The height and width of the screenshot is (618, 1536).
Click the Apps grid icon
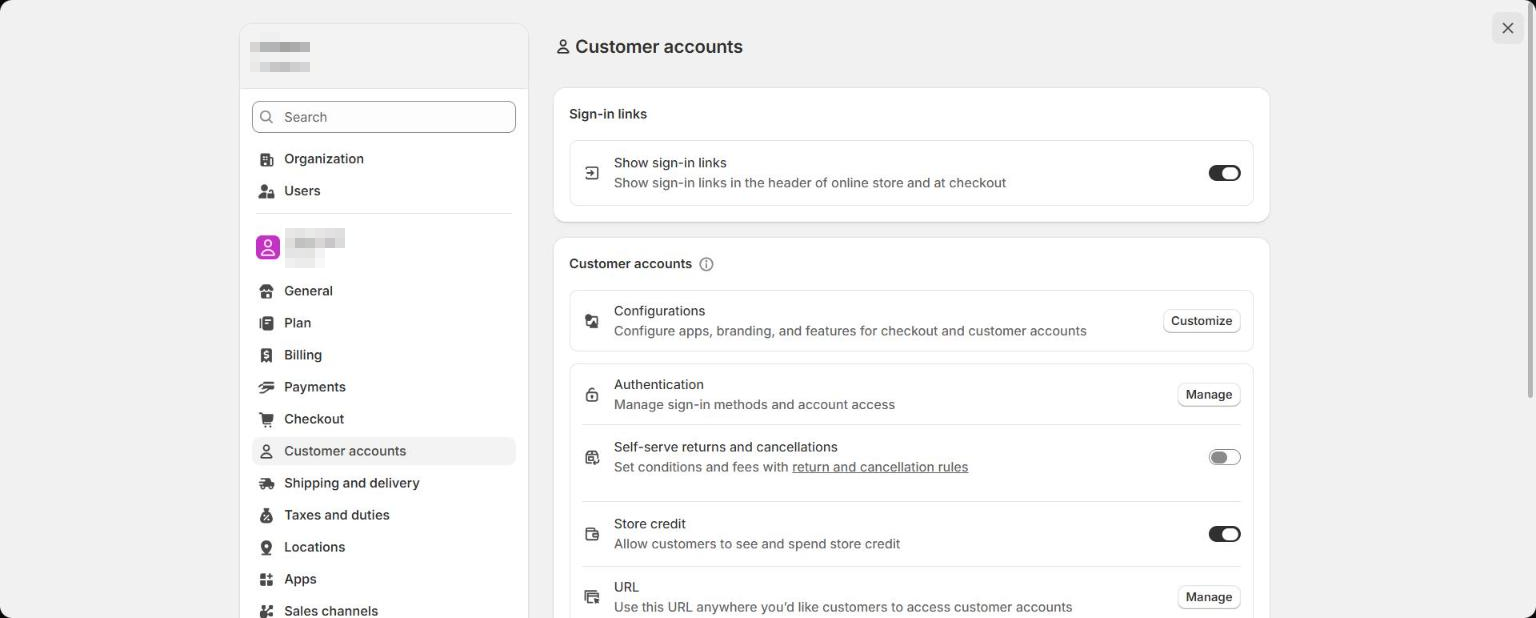(266, 579)
